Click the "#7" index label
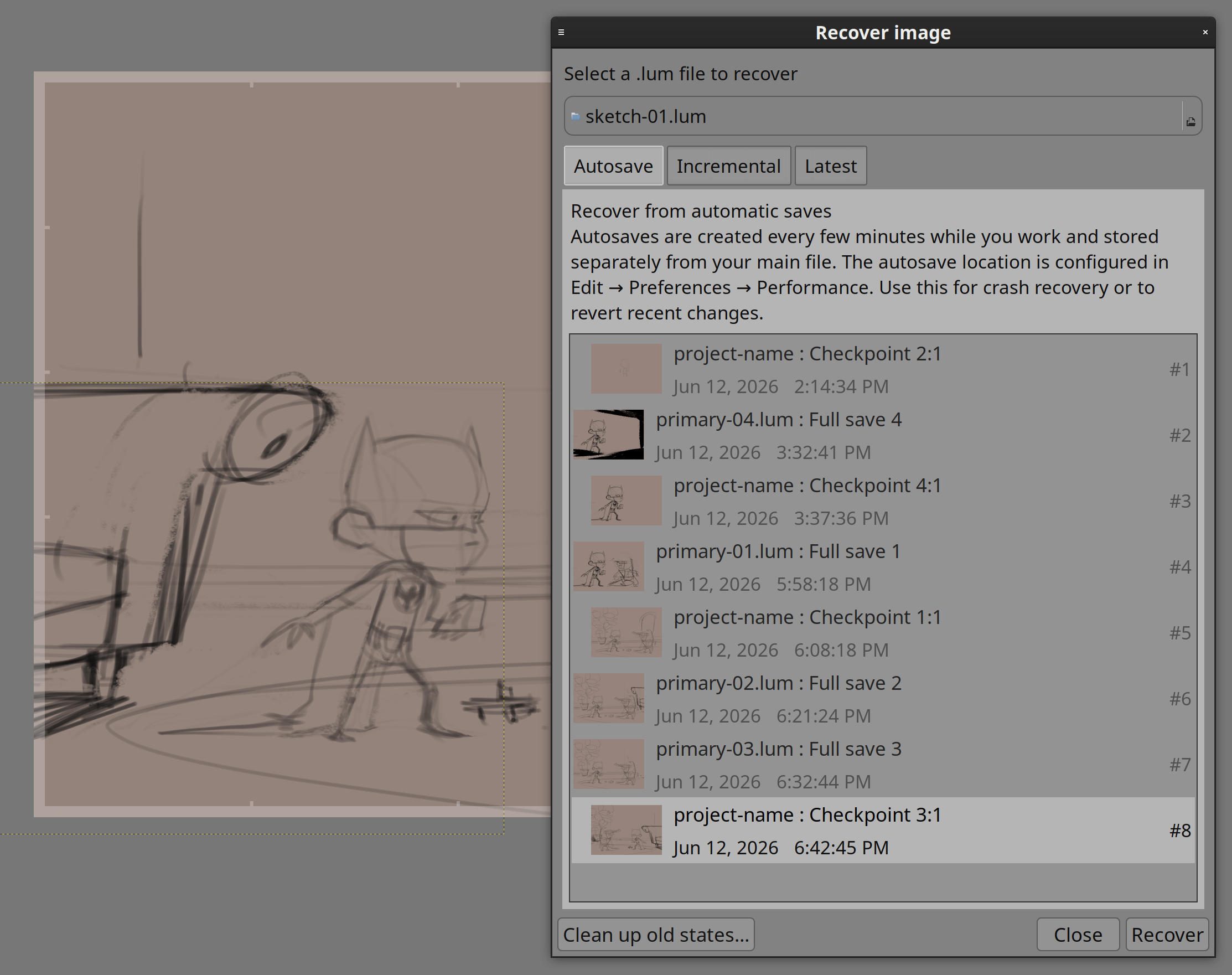 (1179, 765)
